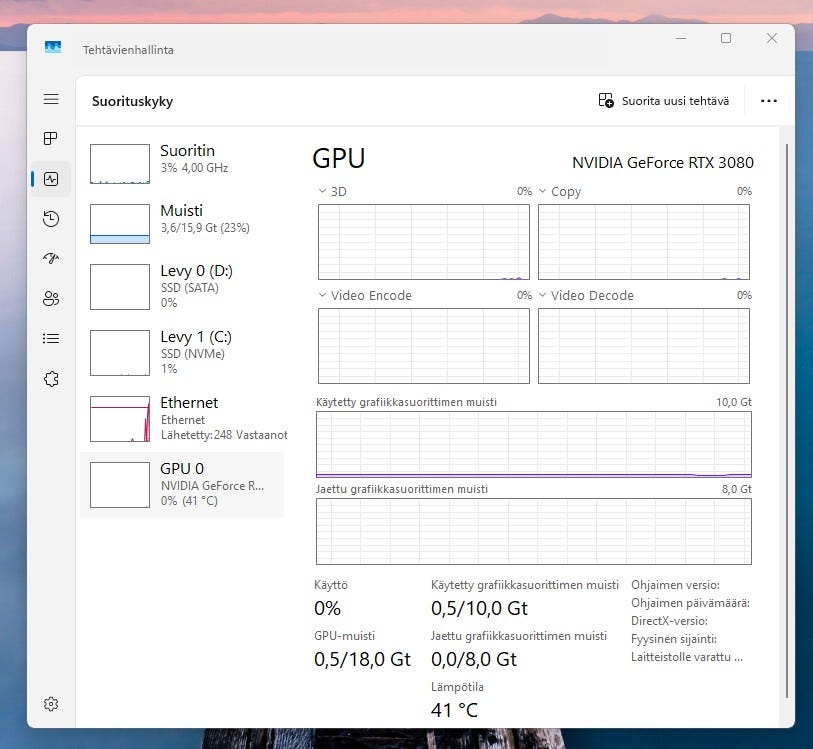Screen dimensions: 813x749
Task: Click the NVIDIA GeForce RTX 3080 title
Action: [x=663, y=162]
